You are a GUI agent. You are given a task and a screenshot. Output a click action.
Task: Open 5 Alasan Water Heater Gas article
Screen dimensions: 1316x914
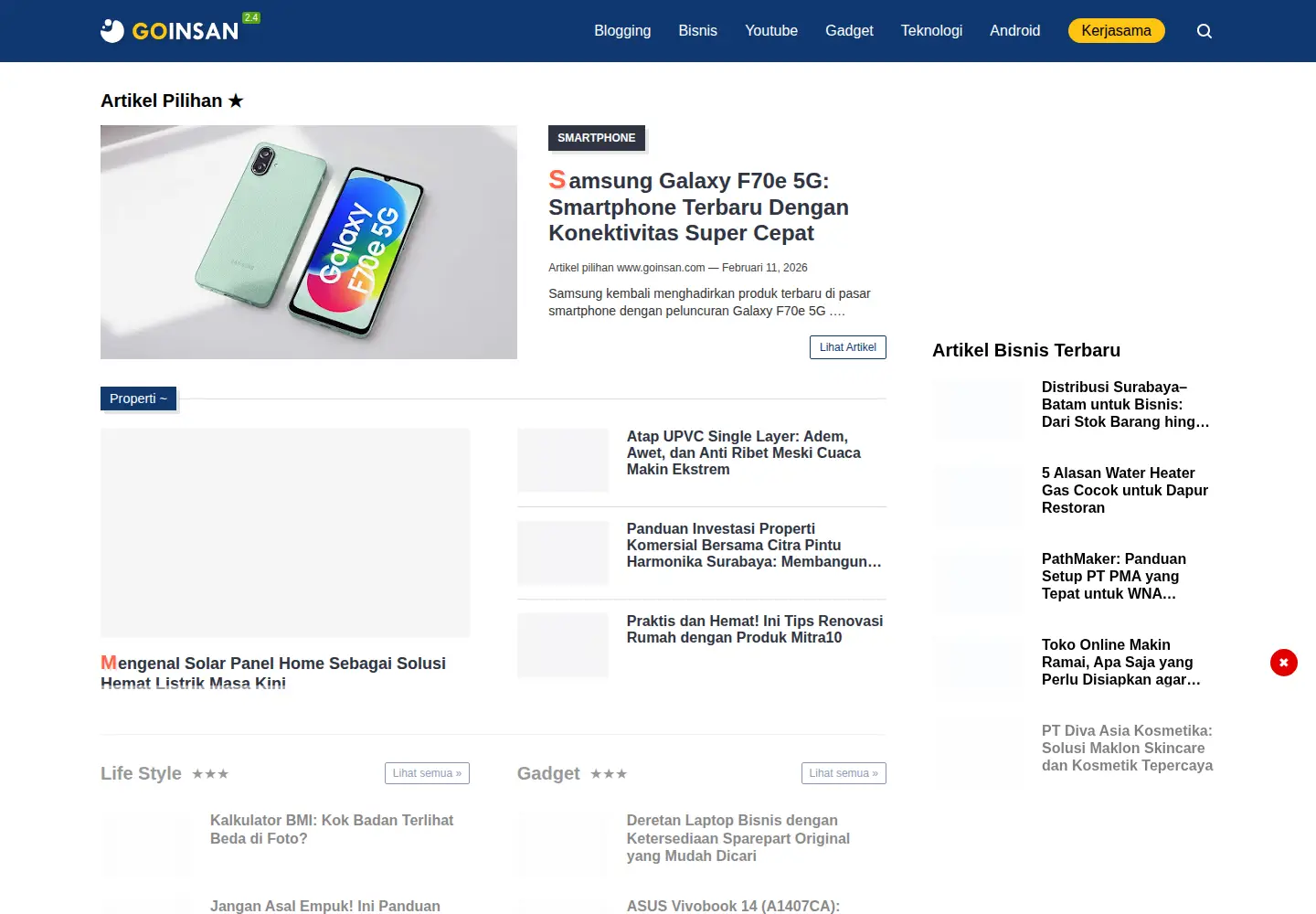point(1125,490)
